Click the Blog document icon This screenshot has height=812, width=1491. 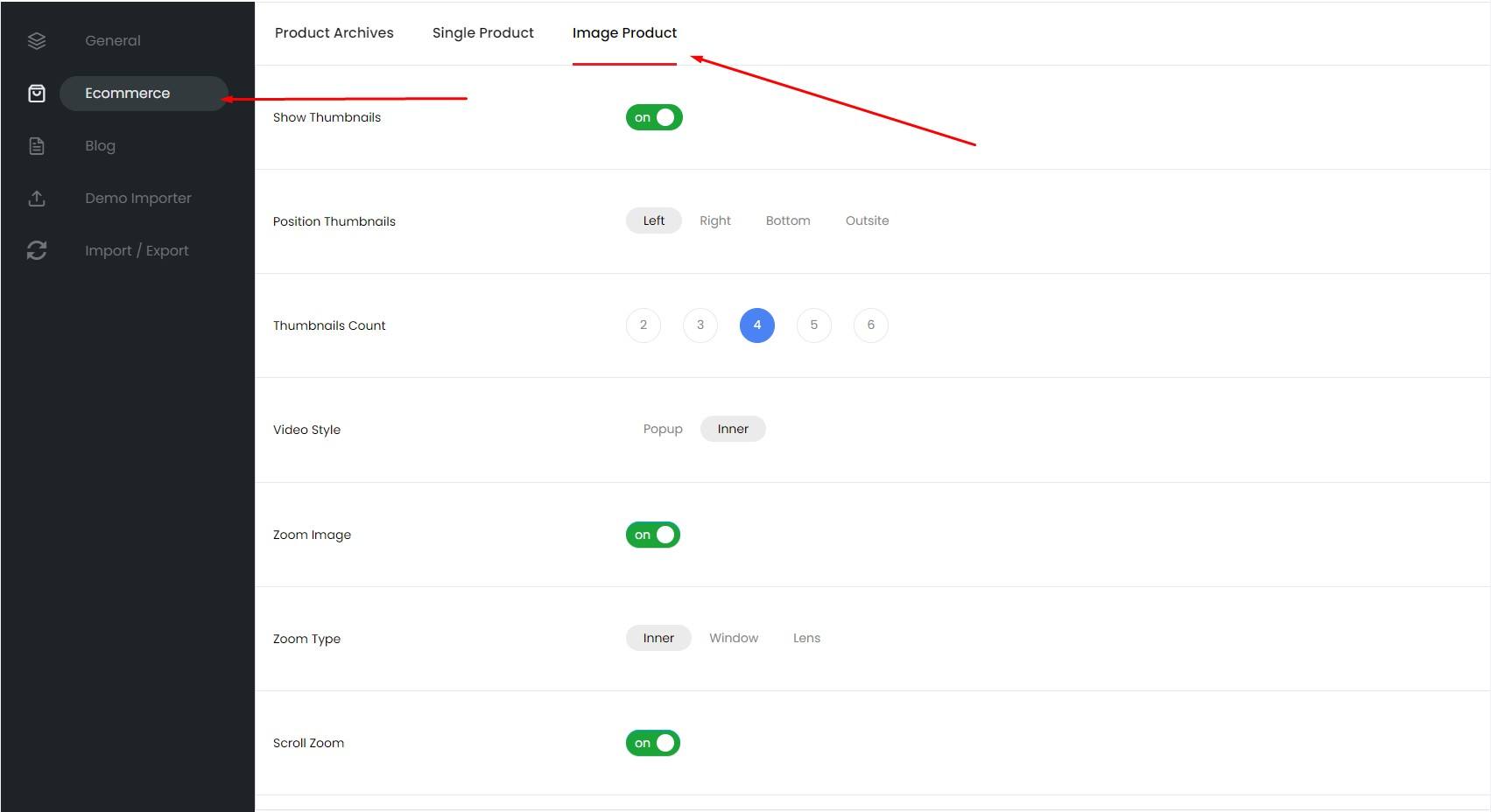pos(37,146)
